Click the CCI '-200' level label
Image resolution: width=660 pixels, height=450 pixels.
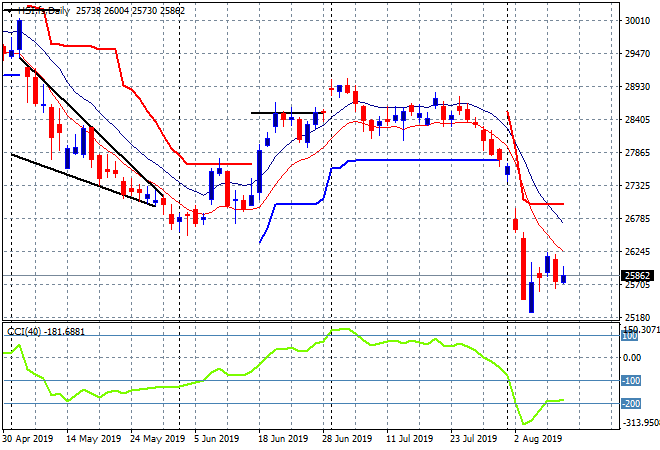(631, 403)
